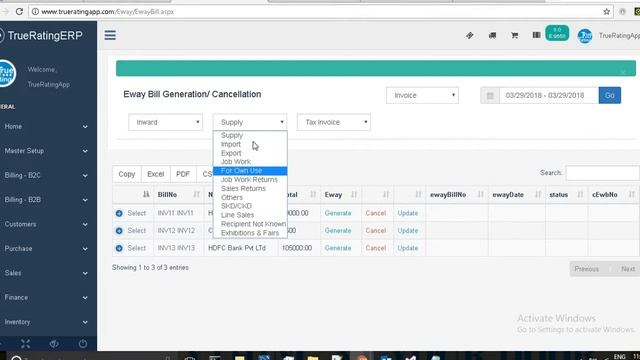Click the Previous pagination button
The height and width of the screenshot is (360, 640).
click(587, 269)
